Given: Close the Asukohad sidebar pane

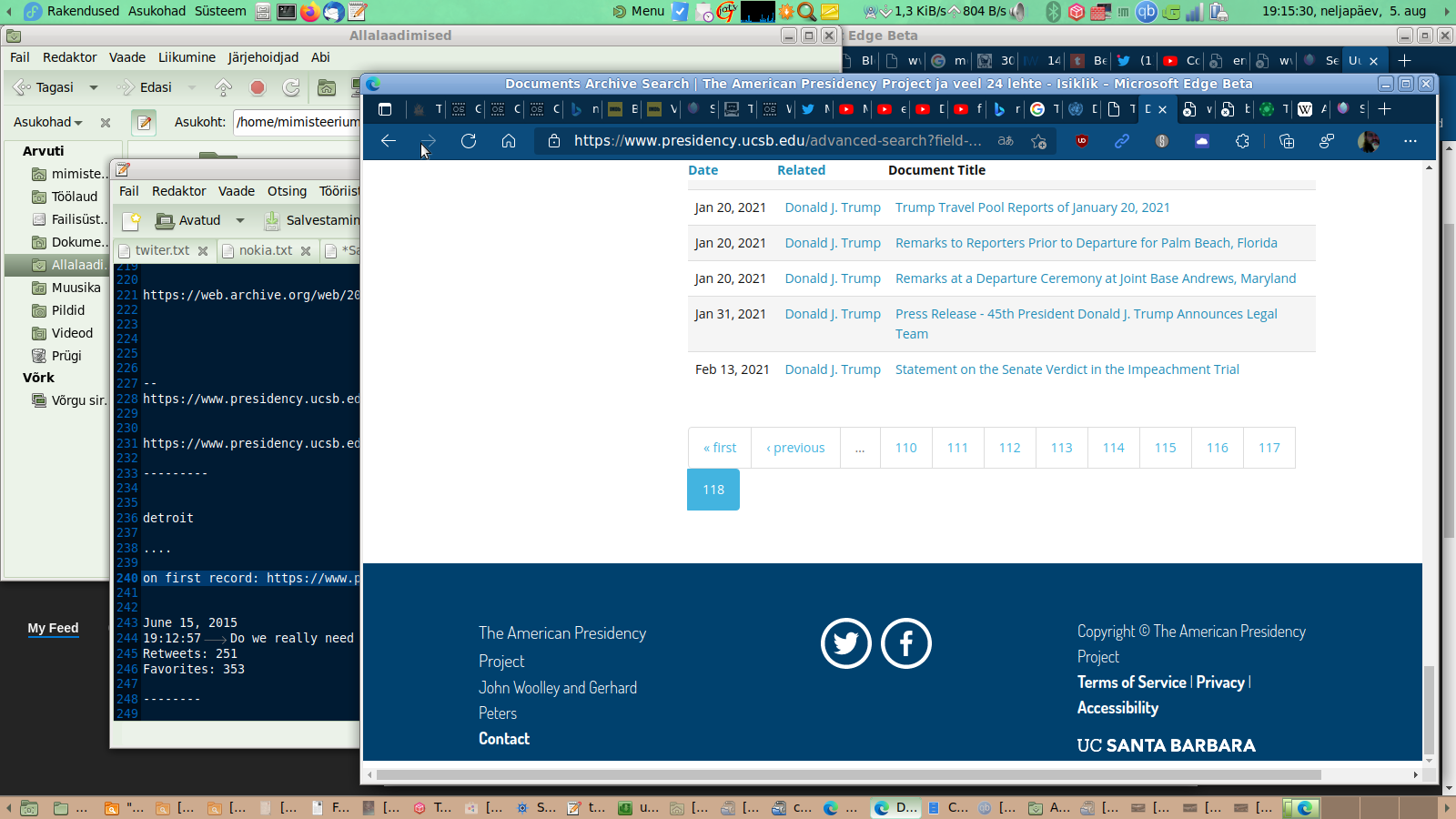Looking at the screenshot, I should pos(106,122).
